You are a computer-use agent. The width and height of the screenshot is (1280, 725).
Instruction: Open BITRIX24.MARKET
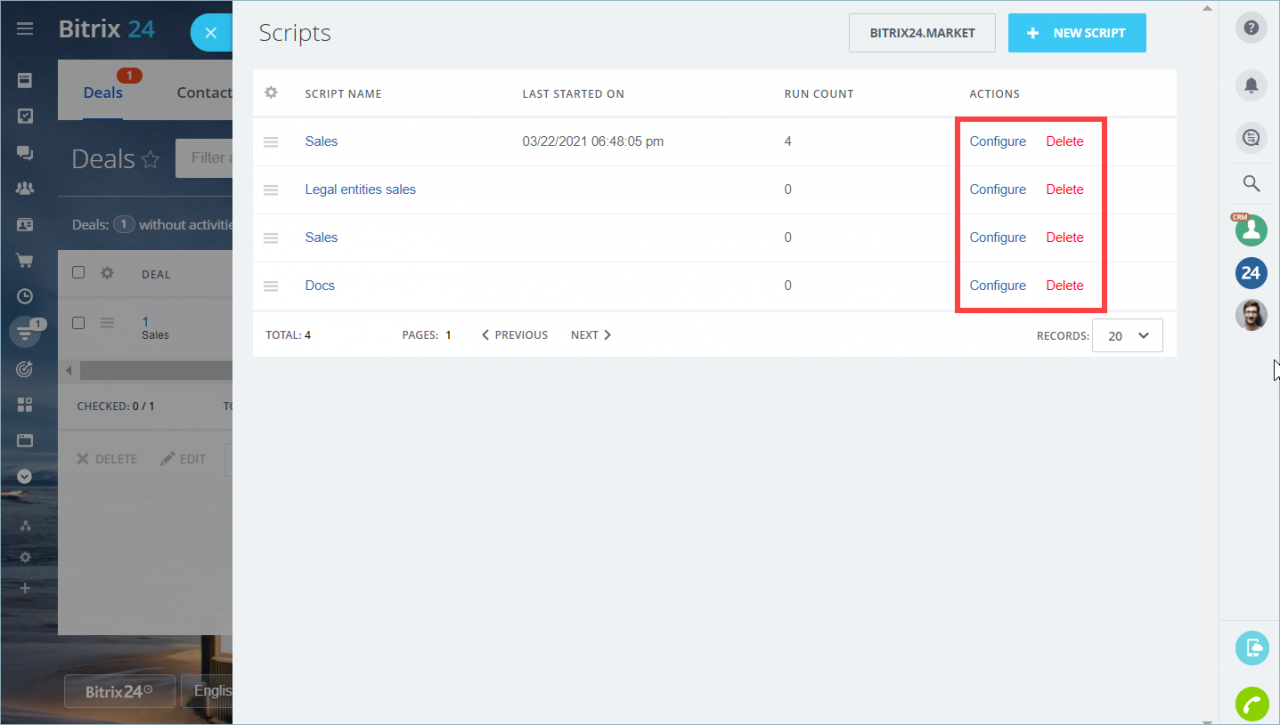click(922, 33)
